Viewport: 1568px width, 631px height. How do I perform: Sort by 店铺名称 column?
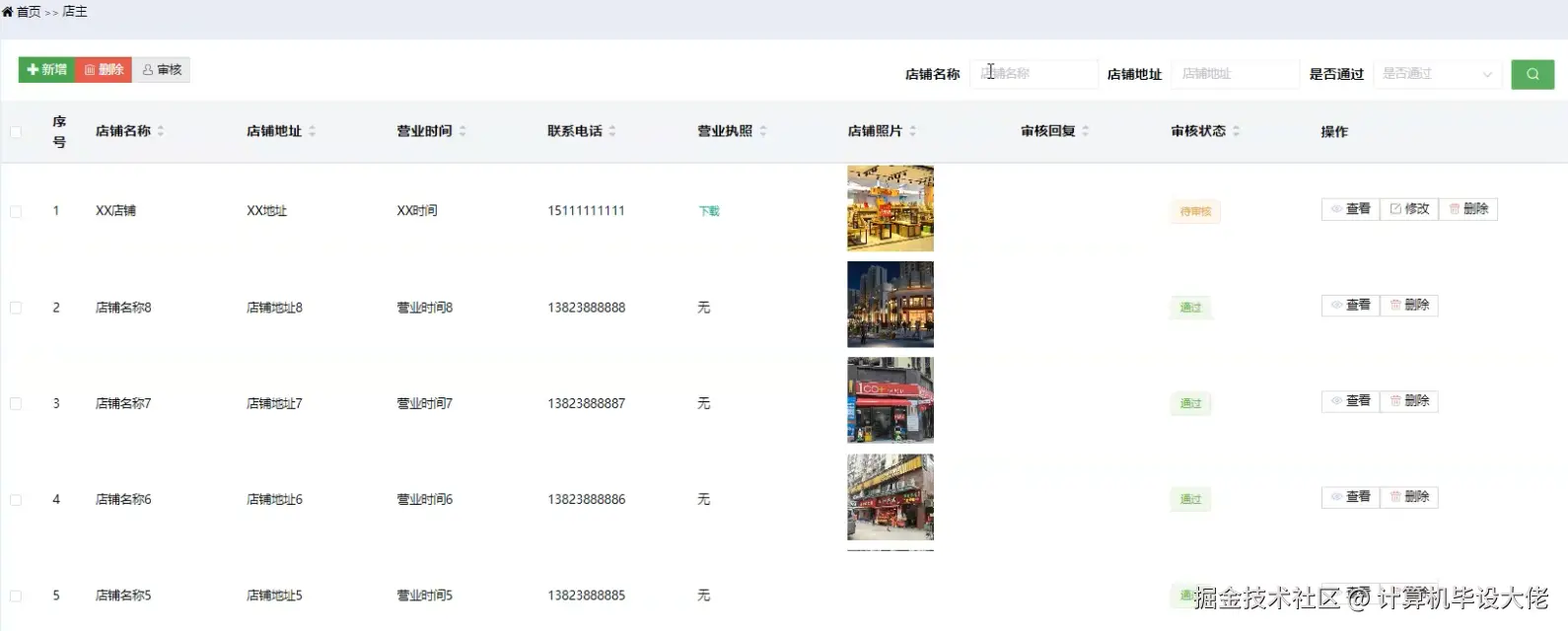pos(161,131)
